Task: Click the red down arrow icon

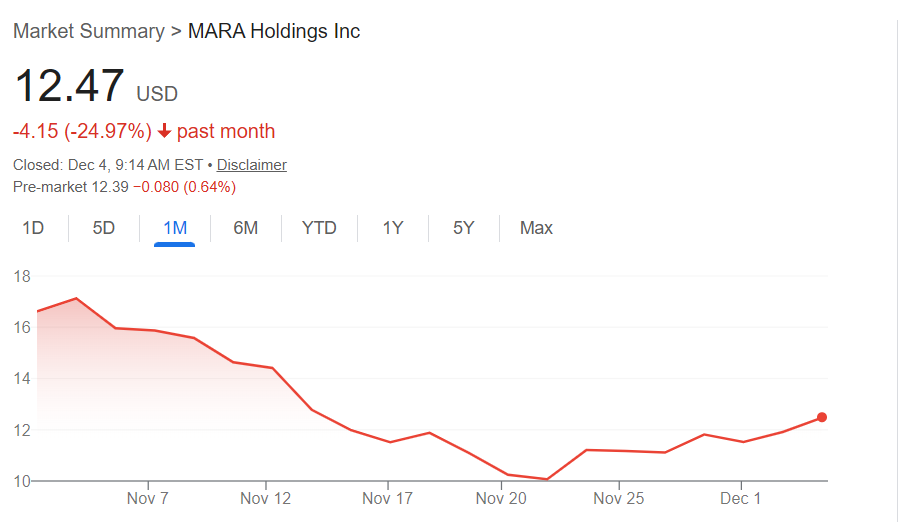Action: pos(165,132)
